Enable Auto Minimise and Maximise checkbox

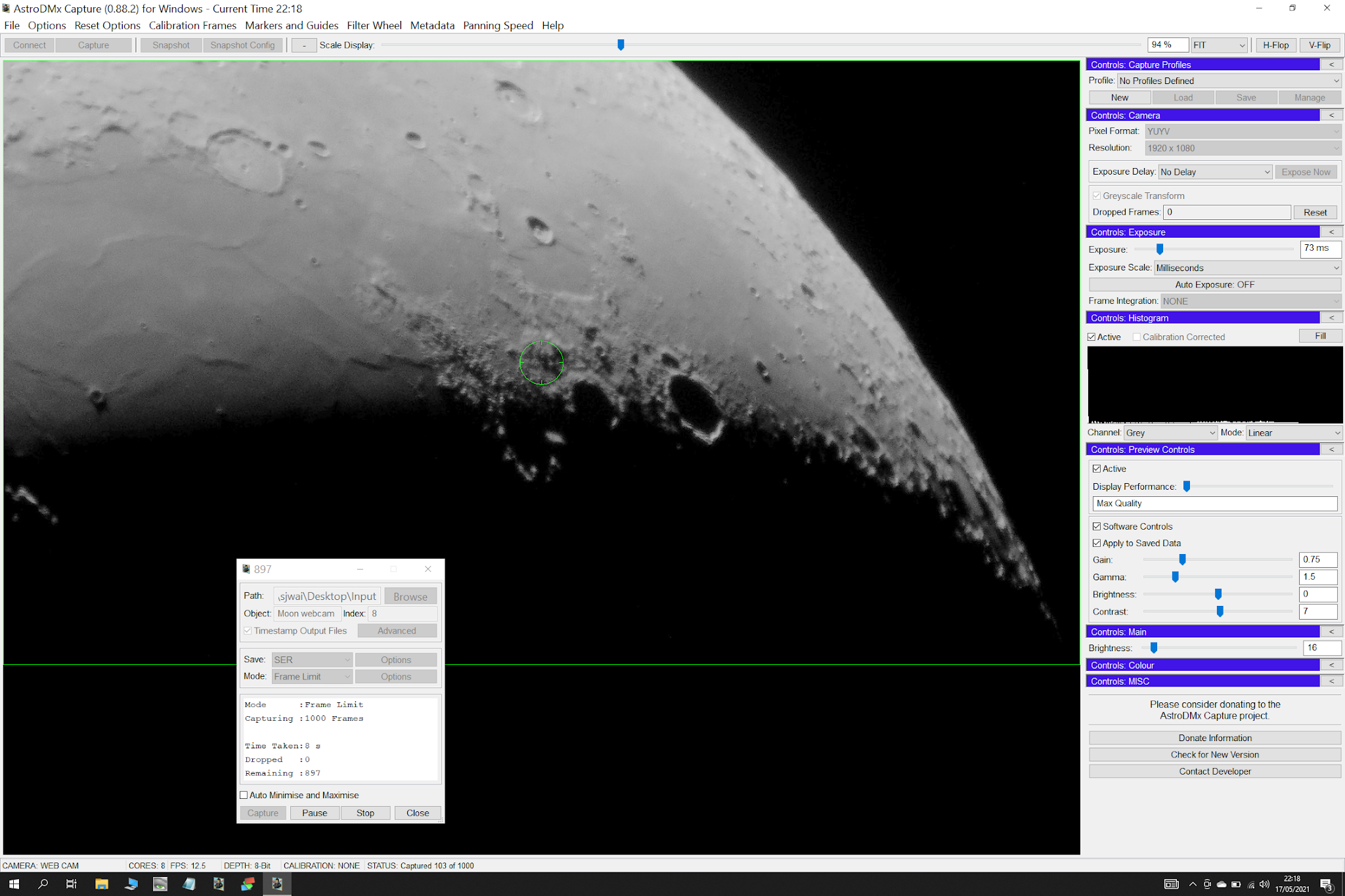tap(244, 795)
